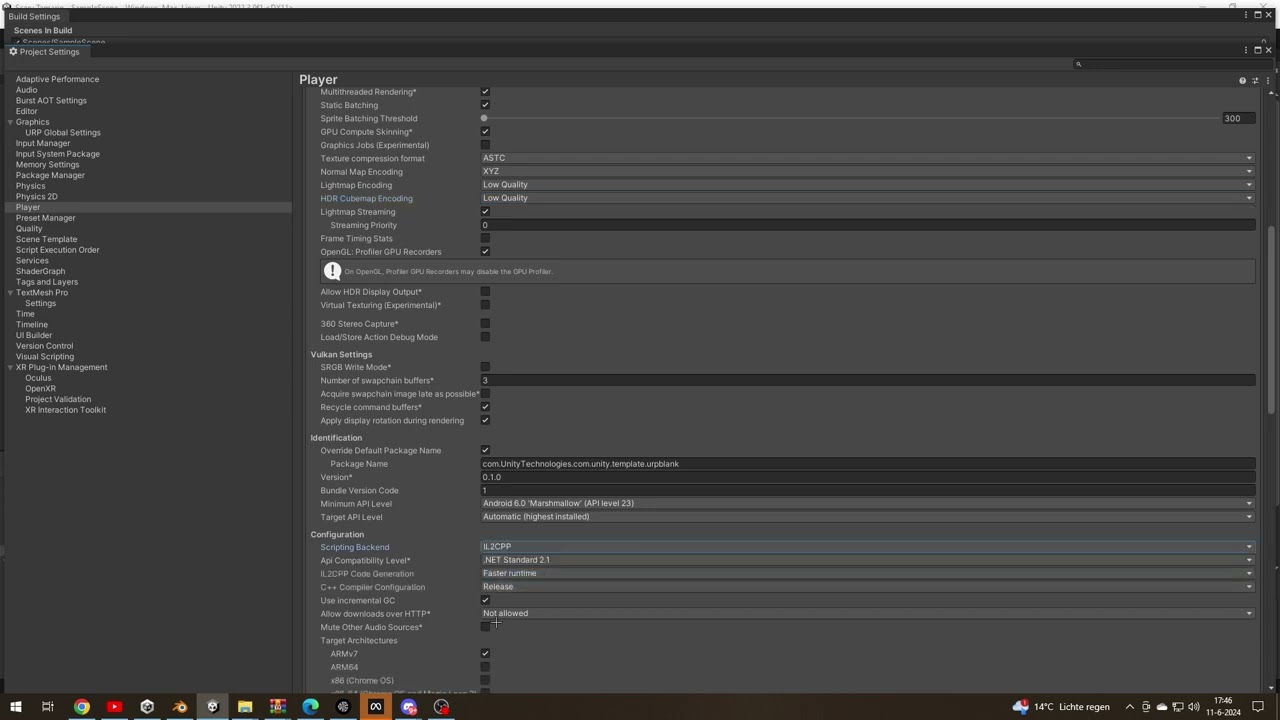Disable Multithreaded Rendering checkbox
This screenshot has width=1280, height=720.
(x=485, y=92)
